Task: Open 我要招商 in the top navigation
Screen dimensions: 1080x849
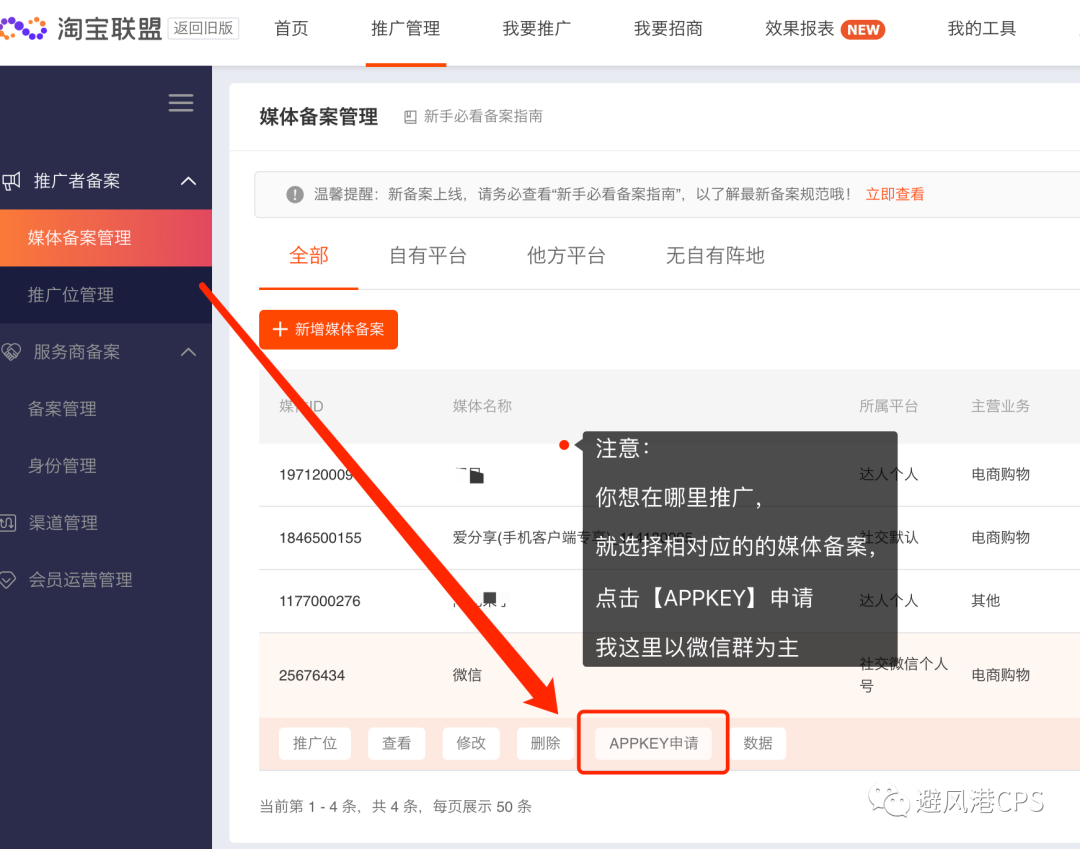Action: (x=668, y=29)
